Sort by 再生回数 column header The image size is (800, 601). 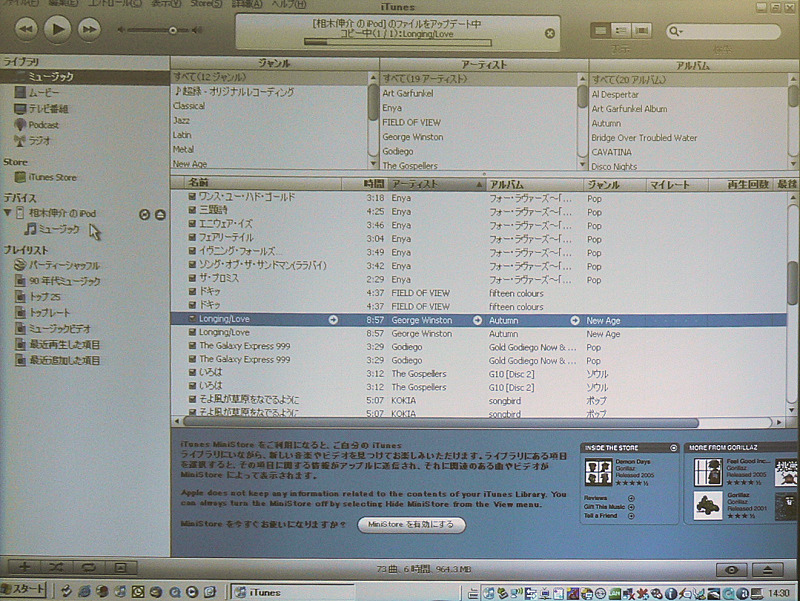pyautogui.click(x=742, y=185)
